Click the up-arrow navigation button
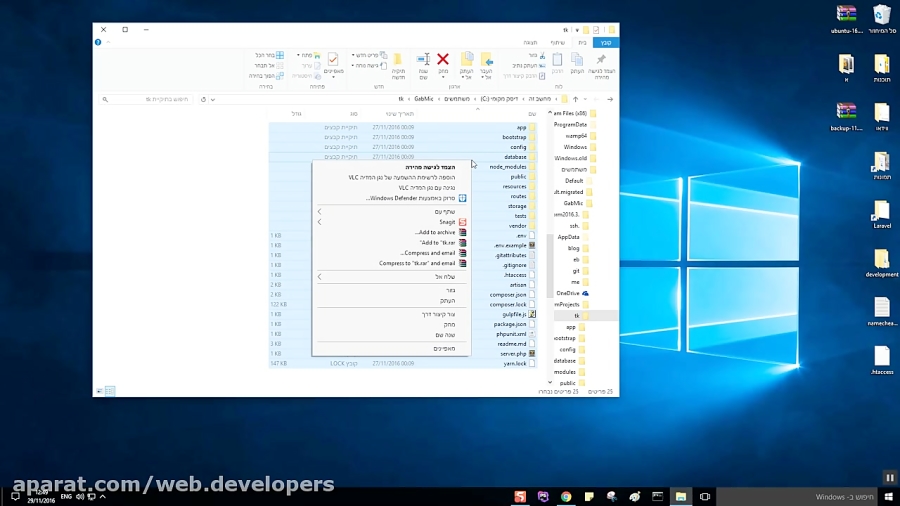The height and width of the screenshot is (506, 900). [575, 99]
